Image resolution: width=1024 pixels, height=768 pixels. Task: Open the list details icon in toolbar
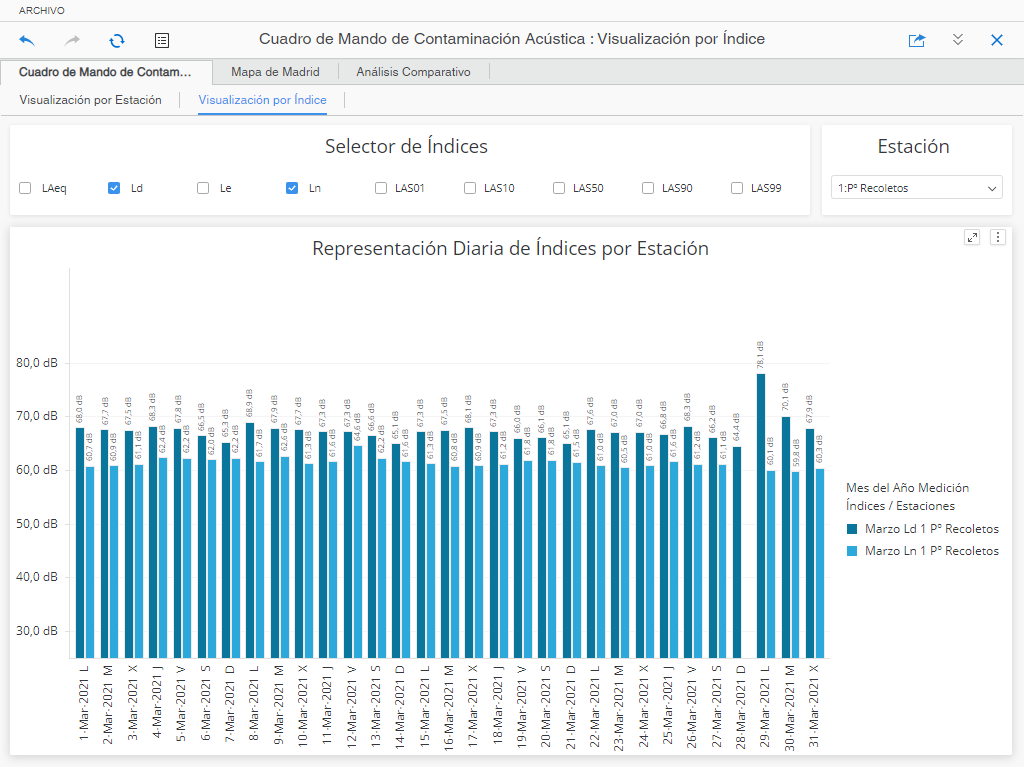coord(162,41)
